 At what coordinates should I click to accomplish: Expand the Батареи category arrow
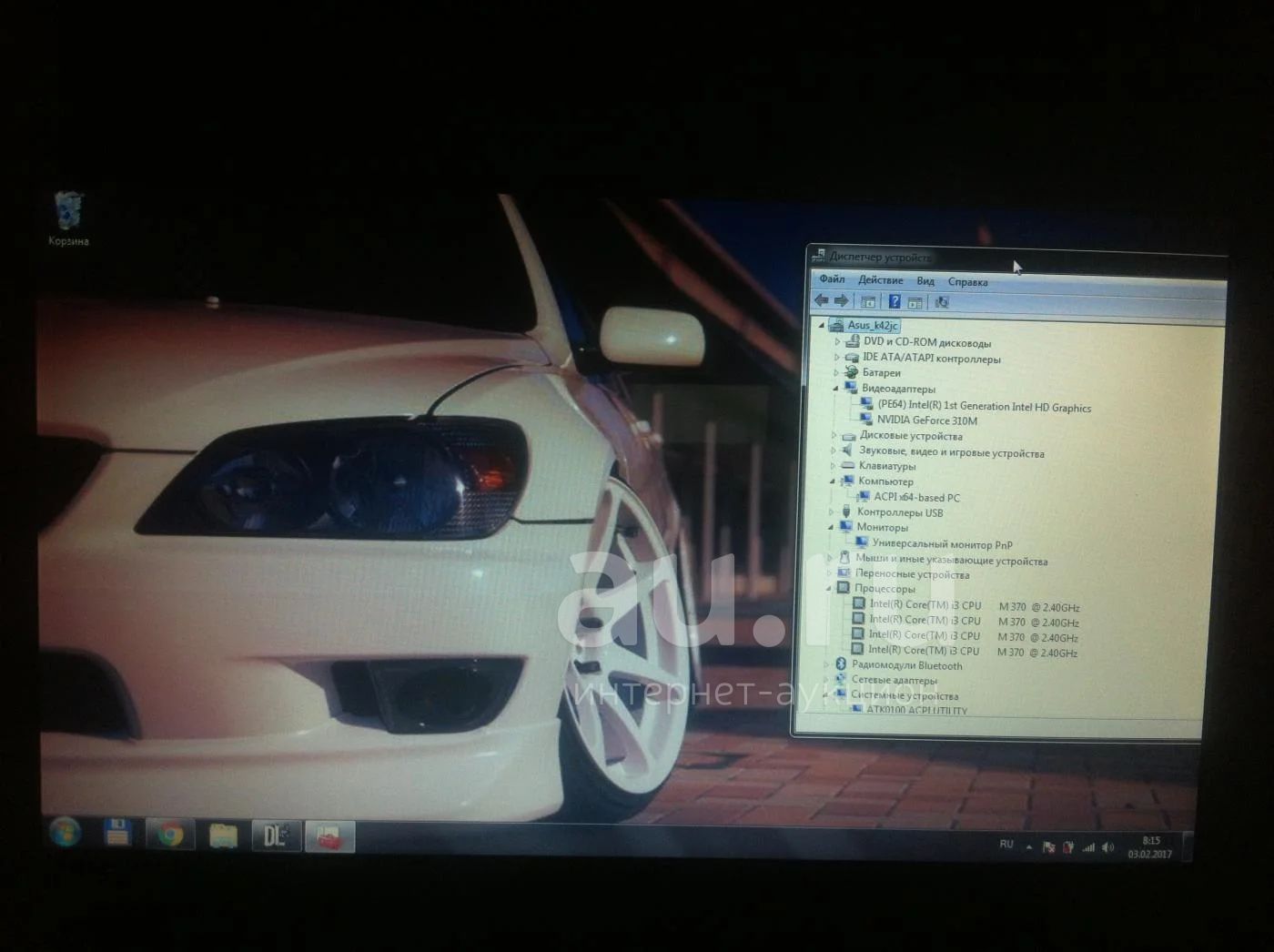[836, 372]
